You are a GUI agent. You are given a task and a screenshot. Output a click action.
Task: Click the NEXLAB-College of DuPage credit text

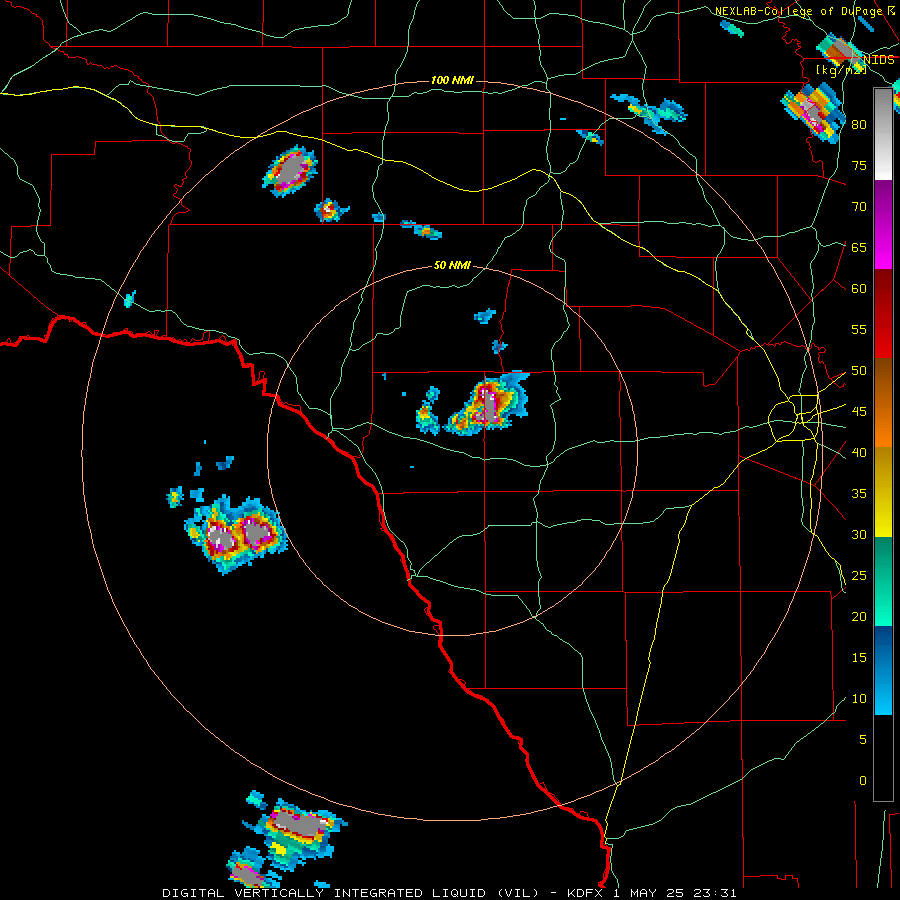coord(798,11)
